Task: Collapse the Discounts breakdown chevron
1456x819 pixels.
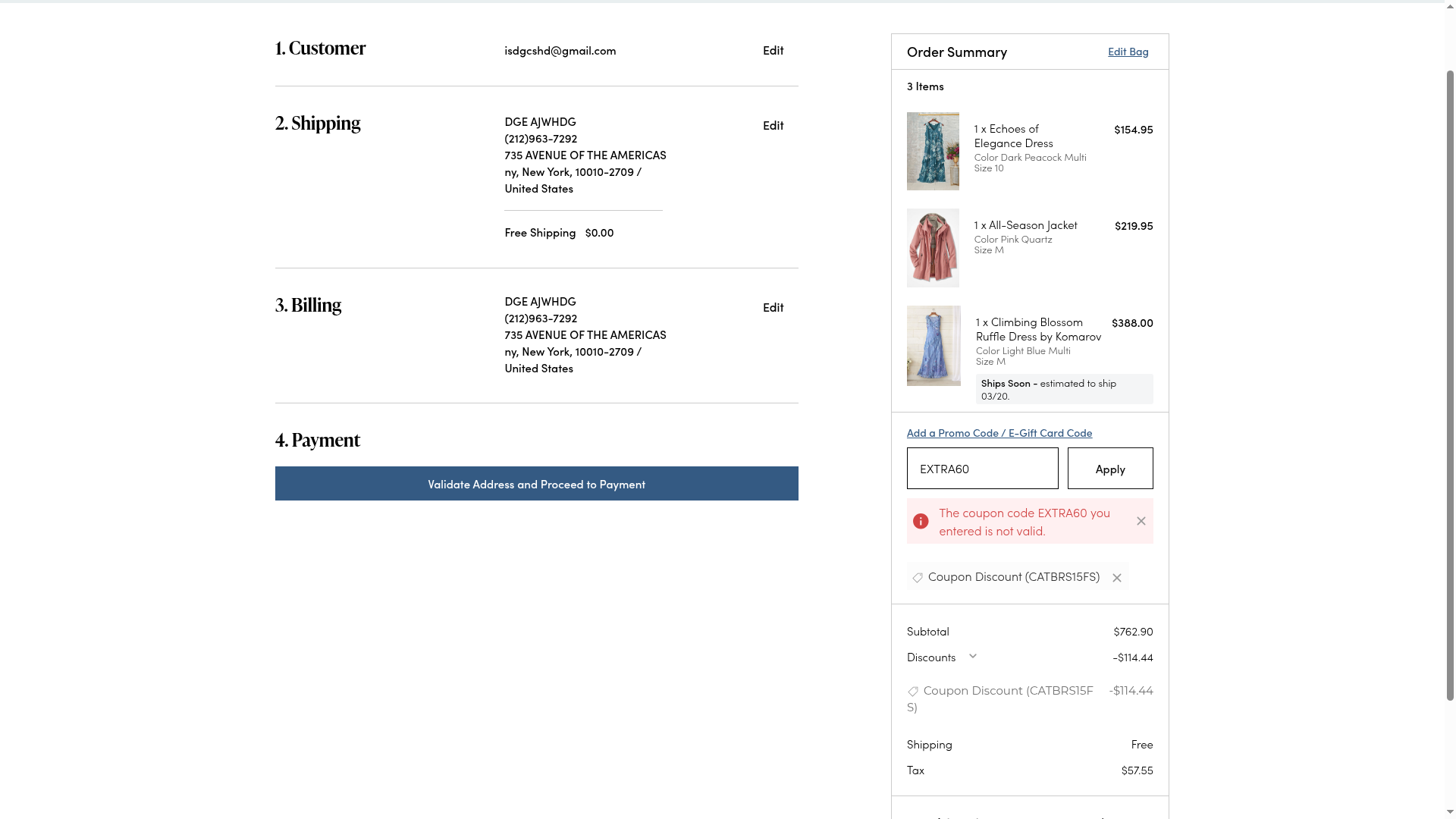Action: click(973, 657)
